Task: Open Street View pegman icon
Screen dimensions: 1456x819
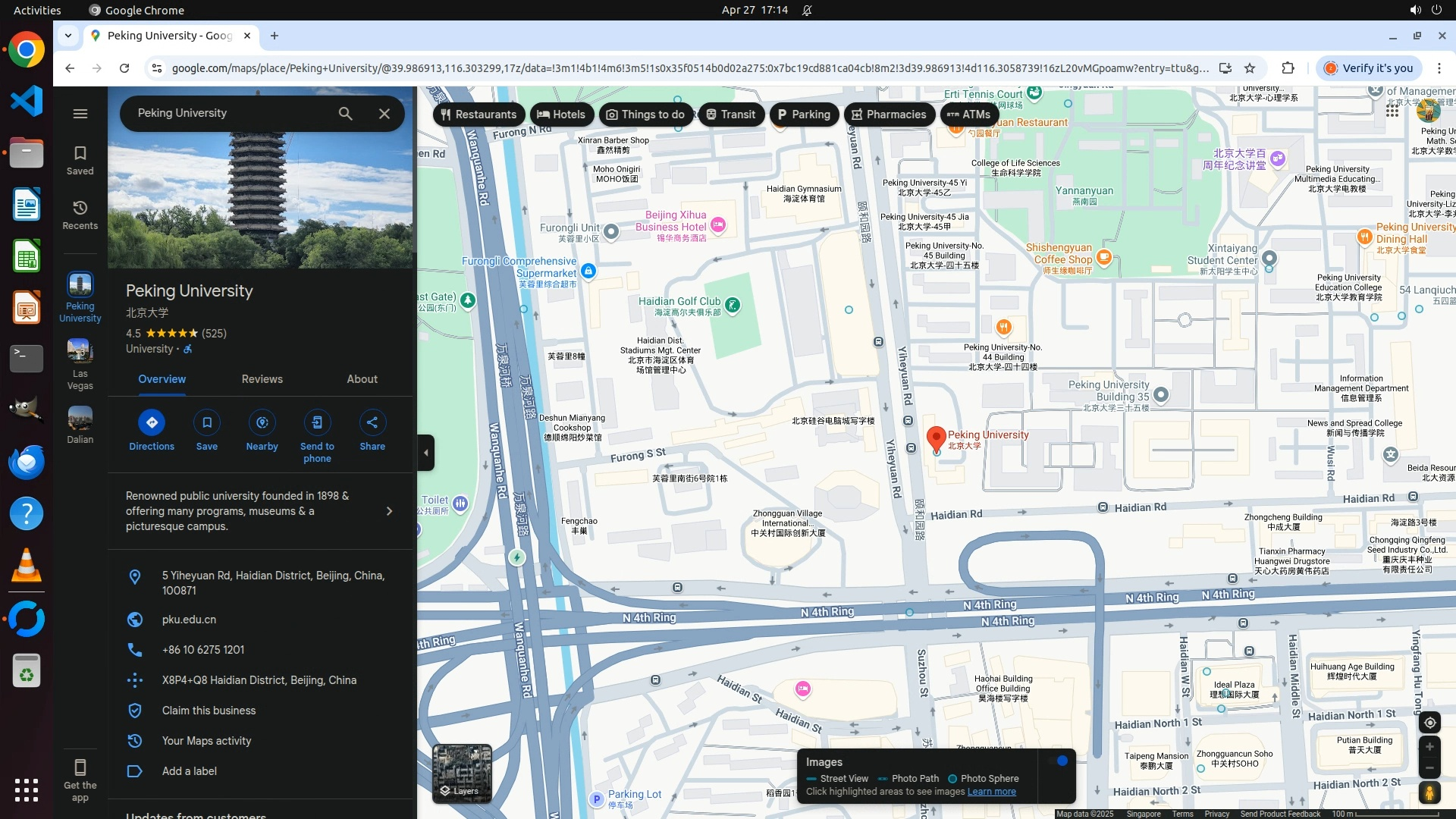Action: [1429, 793]
